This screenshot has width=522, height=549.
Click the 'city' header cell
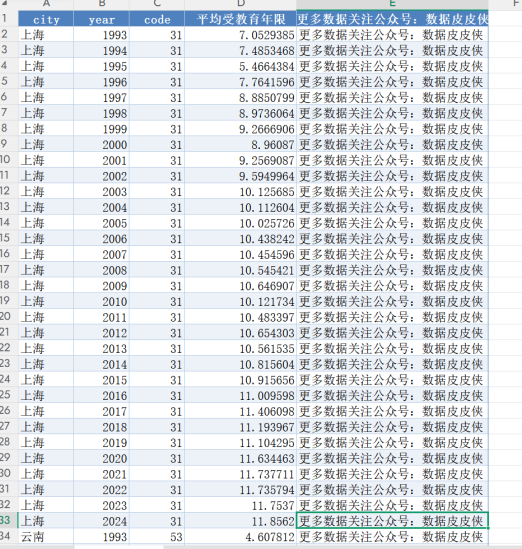click(46, 19)
